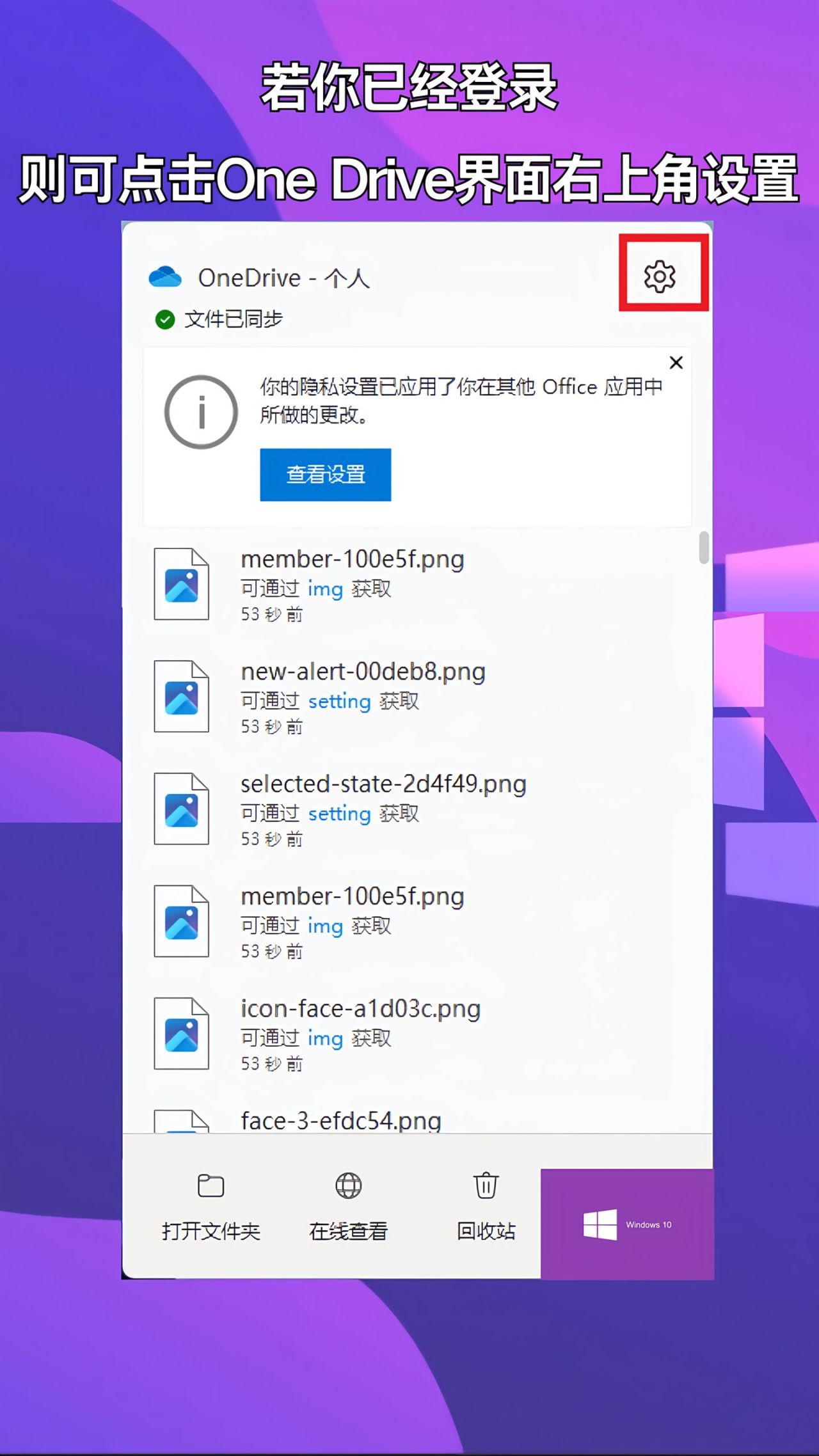This screenshot has width=819, height=1456.
Task: Follow the setting link under selected-state-2d4f49.png
Action: coord(340,814)
